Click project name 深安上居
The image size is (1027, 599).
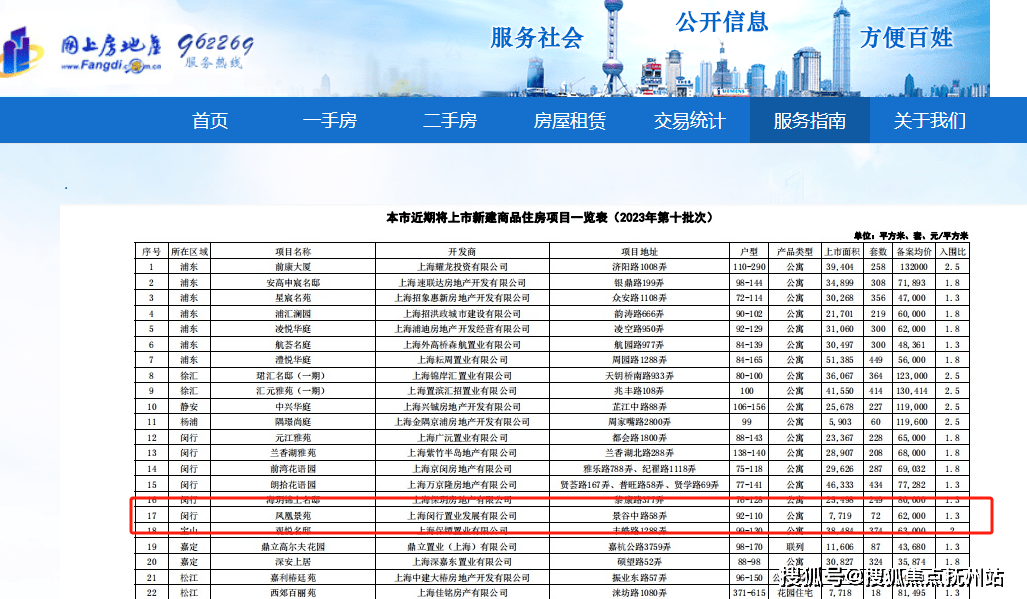pyautogui.click(x=293, y=562)
